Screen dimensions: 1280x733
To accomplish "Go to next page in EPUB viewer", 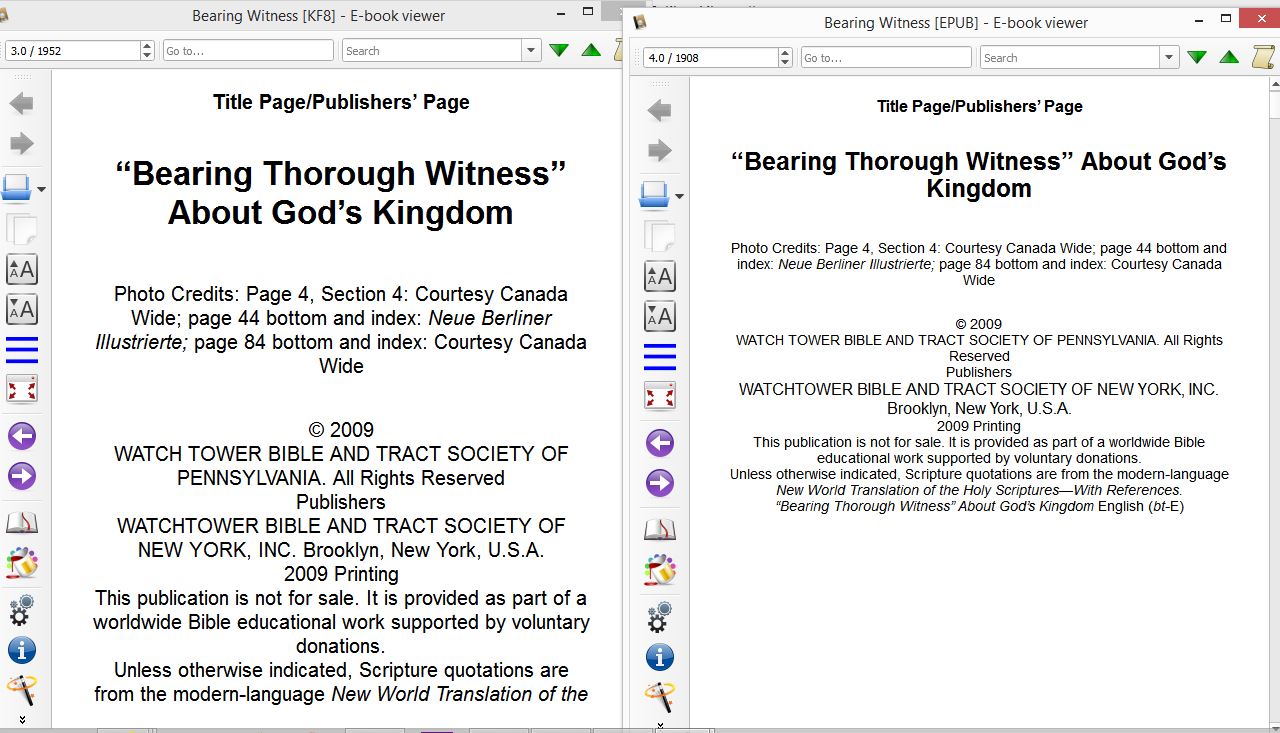I will tap(660, 483).
